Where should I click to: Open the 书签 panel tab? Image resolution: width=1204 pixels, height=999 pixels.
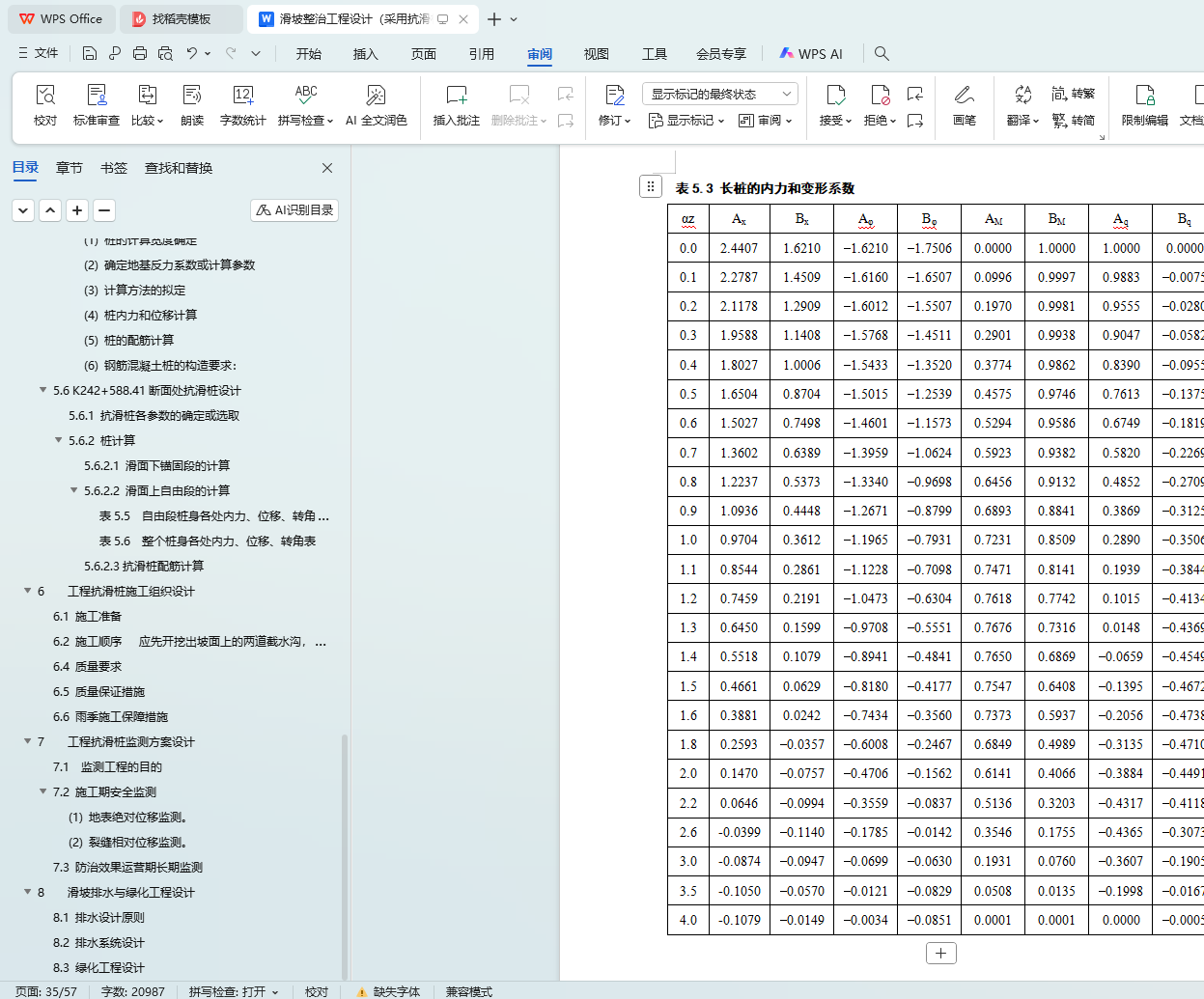(x=114, y=168)
